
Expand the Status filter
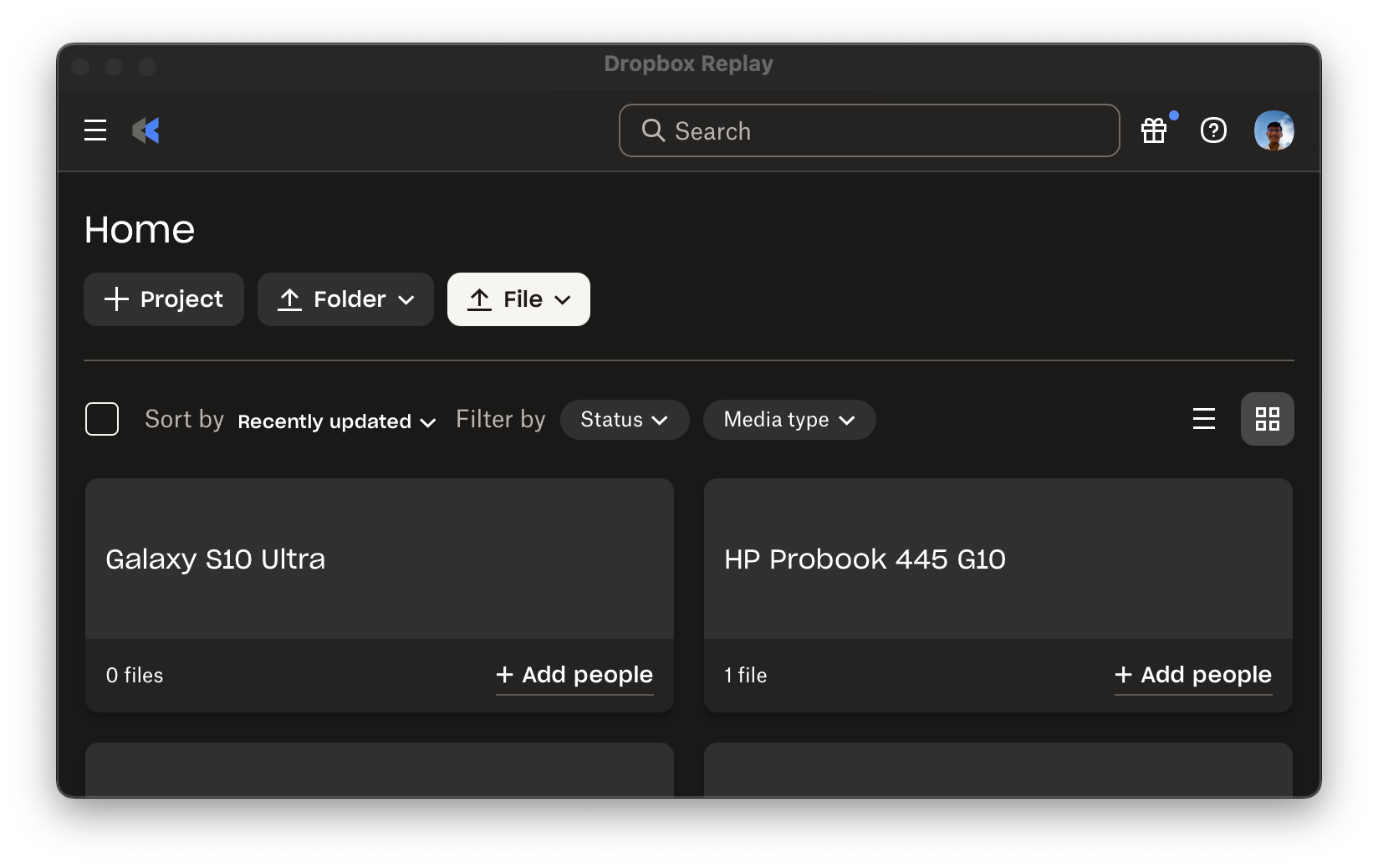click(x=625, y=420)
